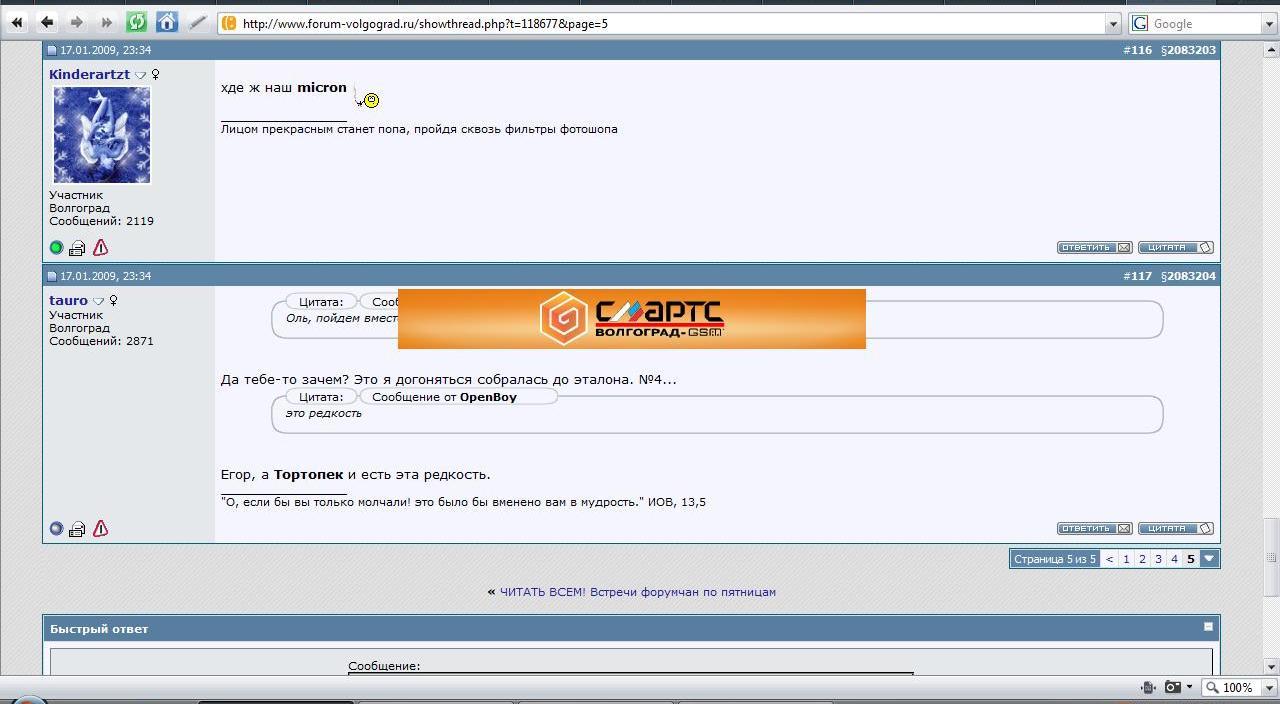This screenshot has height=704, width=1280.
Task: Click tauro's offline status icon
Action: tap(56, 529)
